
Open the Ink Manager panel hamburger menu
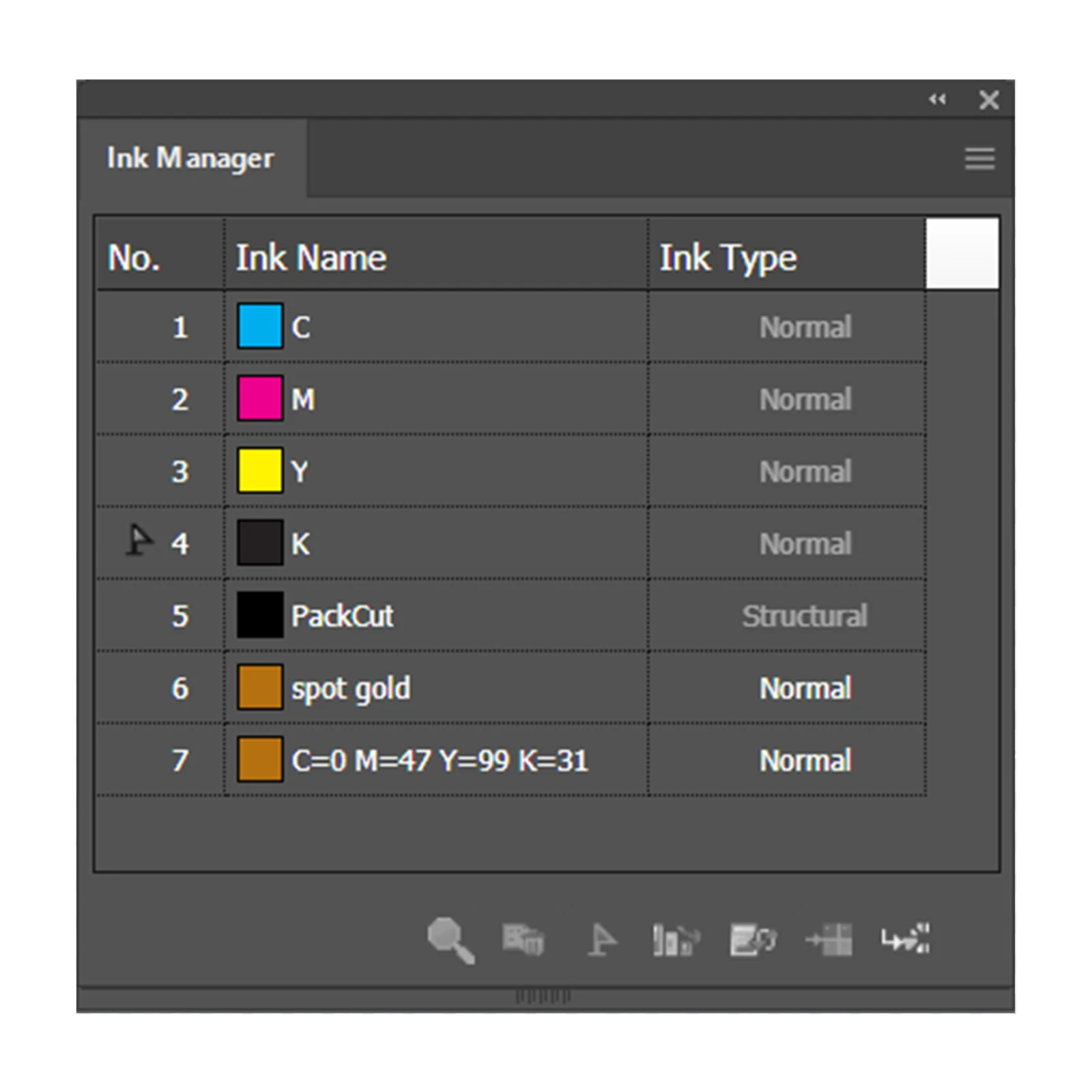[979, 158]
